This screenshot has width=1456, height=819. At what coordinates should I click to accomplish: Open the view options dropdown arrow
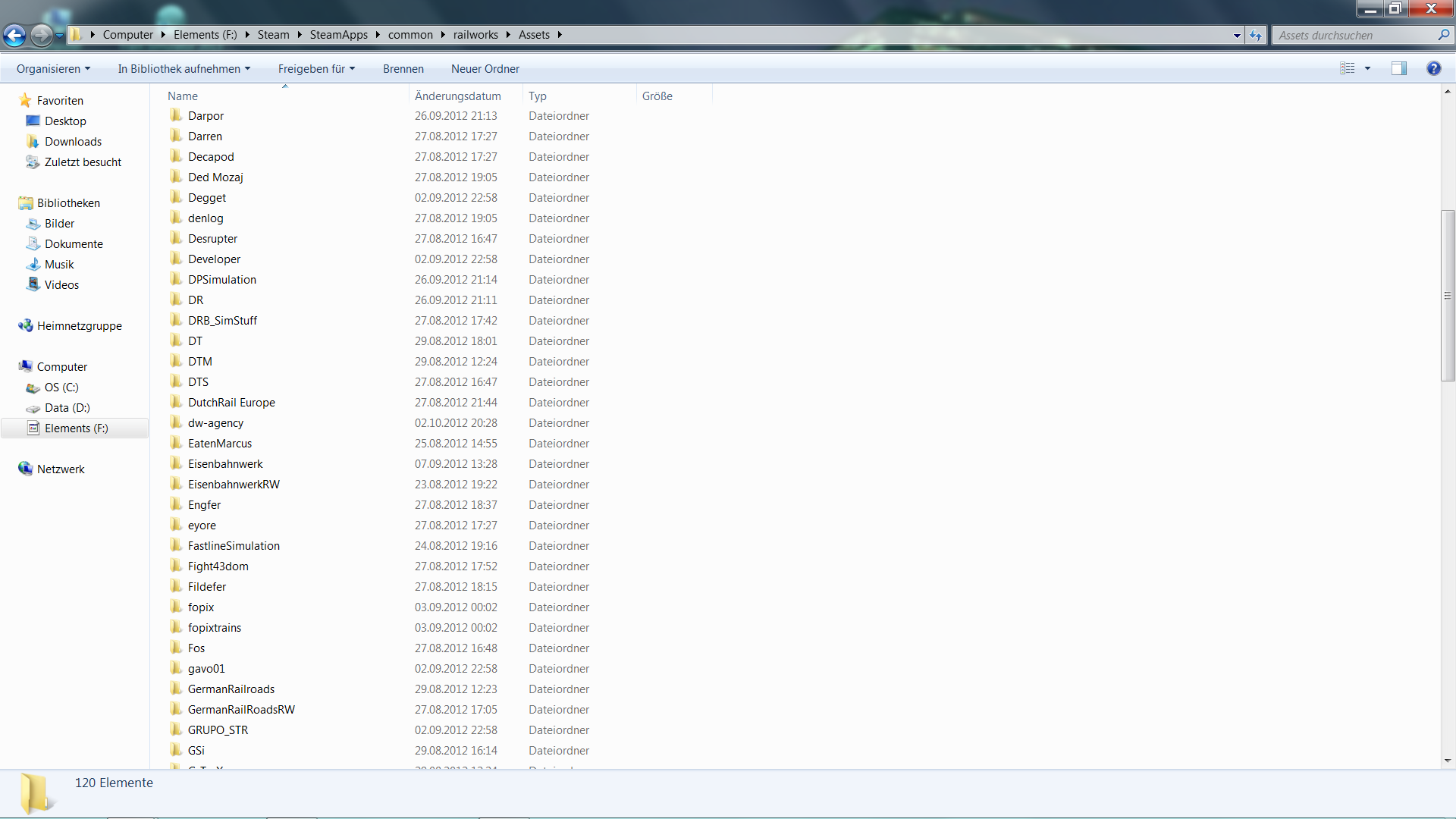(1368, 68)
